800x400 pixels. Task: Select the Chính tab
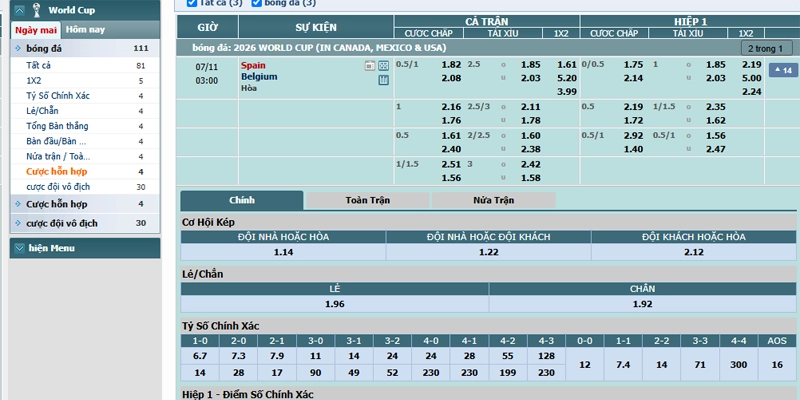pyautogui.click(x=242, y=200)
